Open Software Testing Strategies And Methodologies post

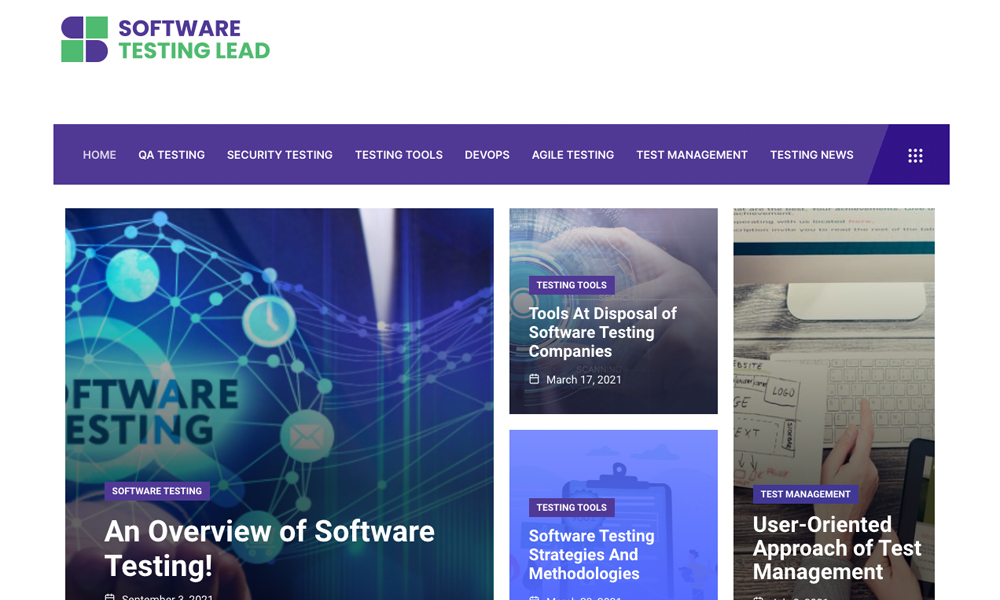[x=591, y=554]
